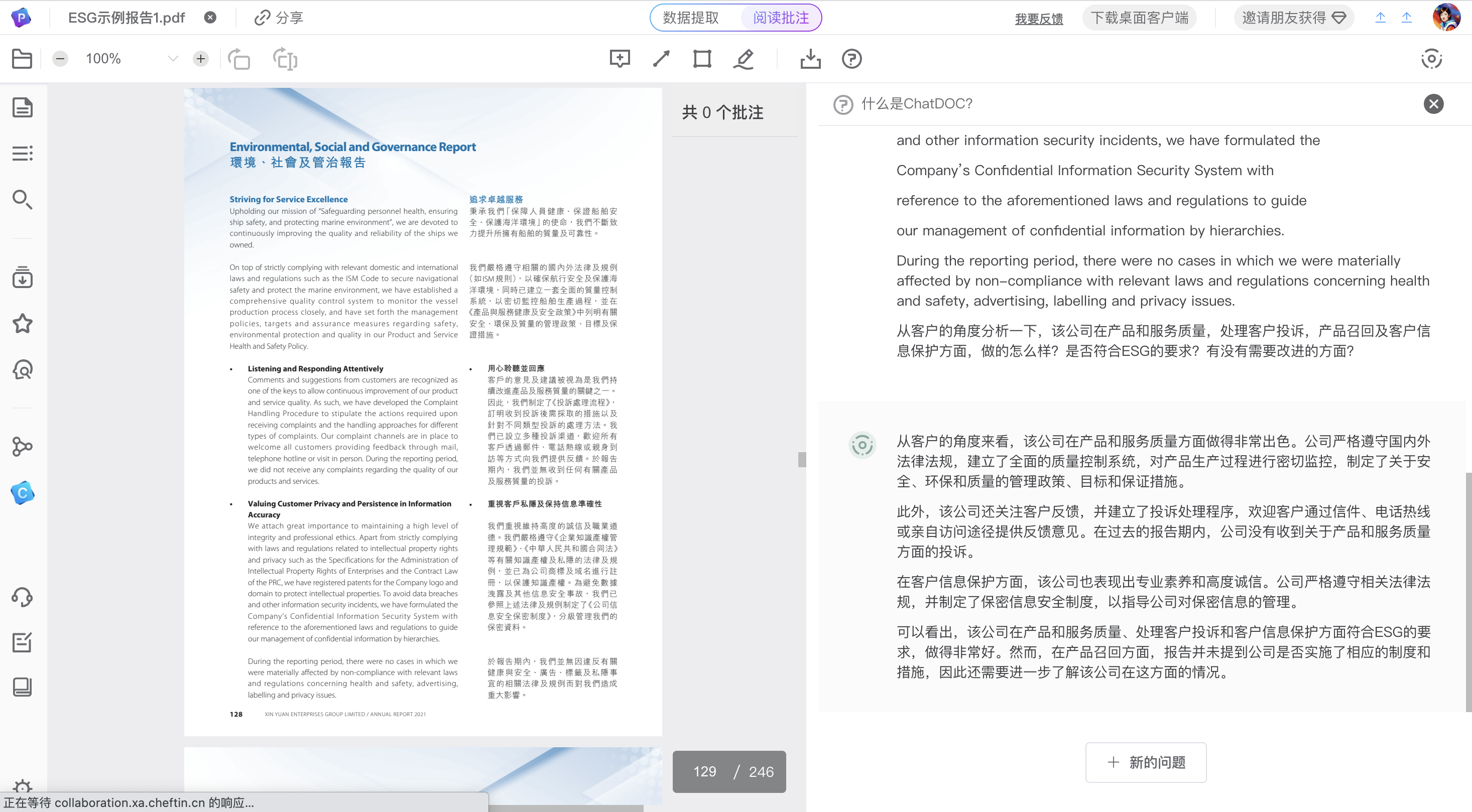Open the user avatar profile
Screen dimensions: 1472x812
(1446, 18)
